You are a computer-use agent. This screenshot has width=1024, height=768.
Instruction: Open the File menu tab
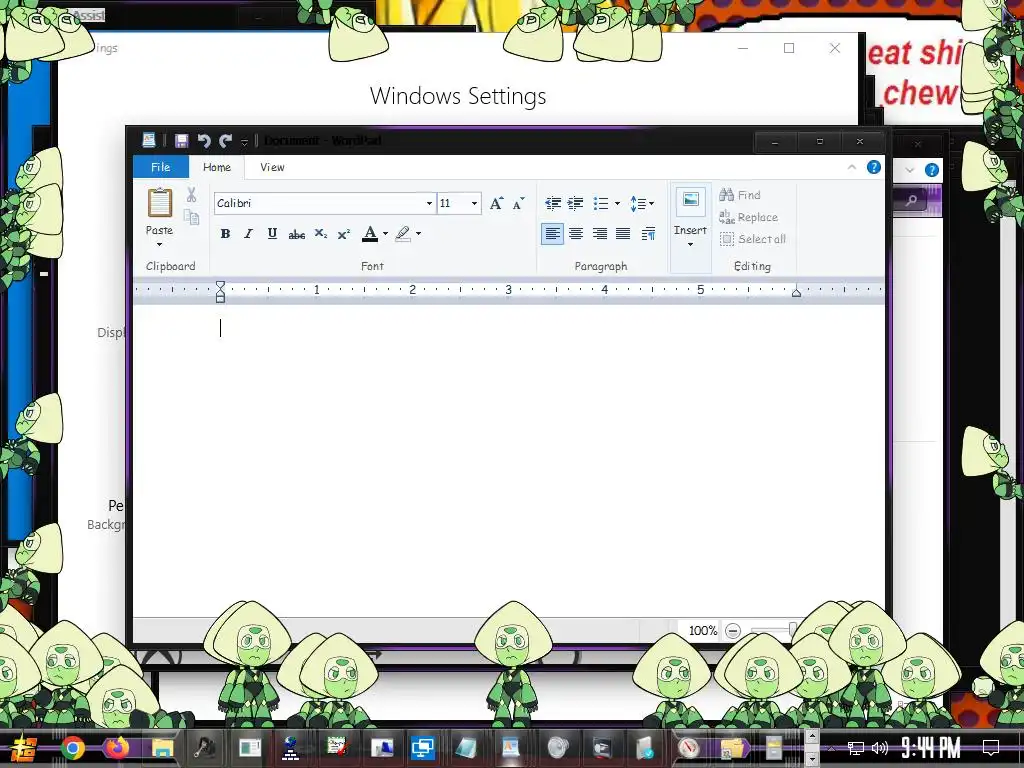point(161,167)
